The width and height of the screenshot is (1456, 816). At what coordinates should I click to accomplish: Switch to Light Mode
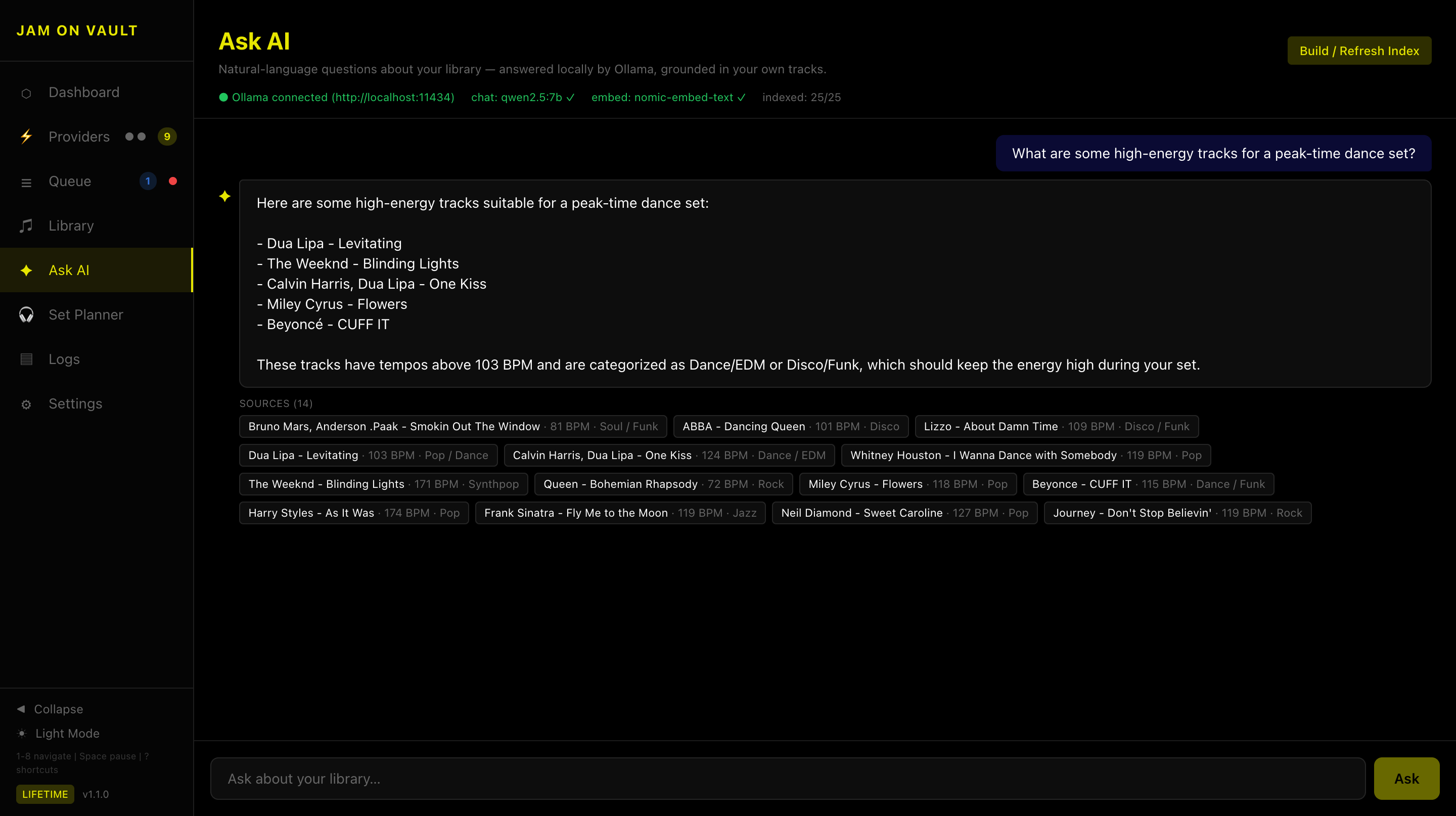click(58, 734)
